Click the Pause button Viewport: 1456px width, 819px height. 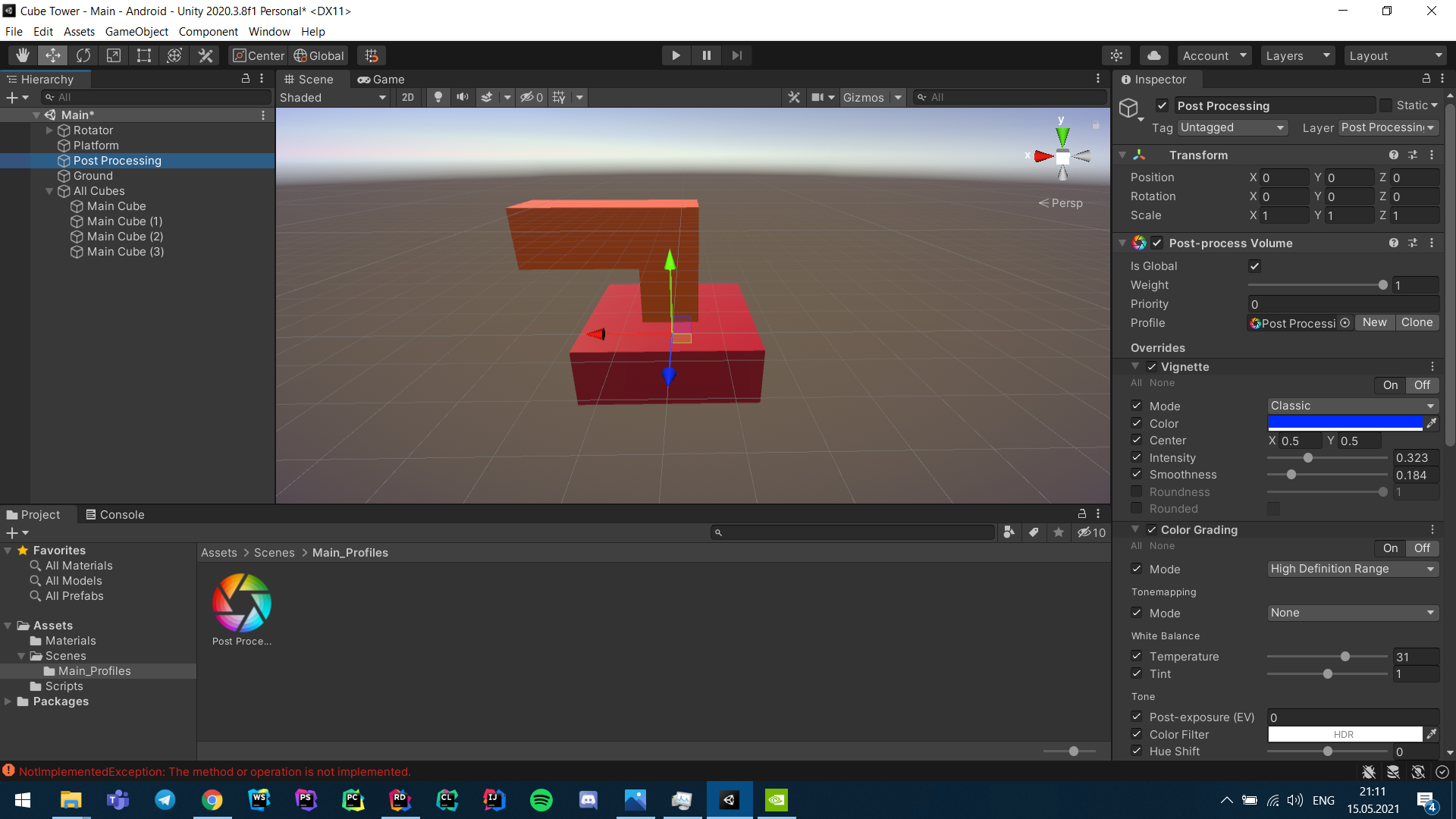tap(706, 55)
